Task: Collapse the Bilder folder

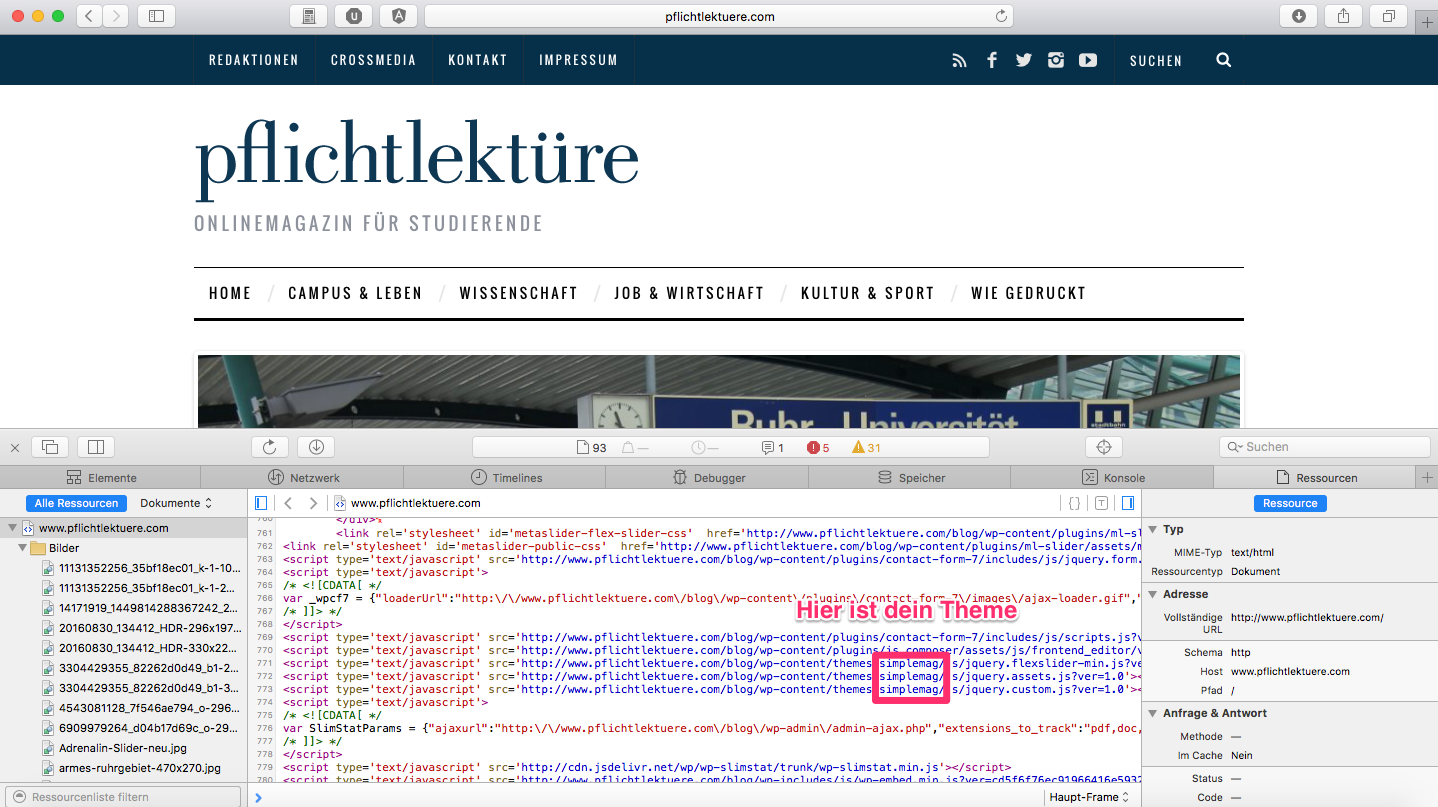Action: coord(22,548)
